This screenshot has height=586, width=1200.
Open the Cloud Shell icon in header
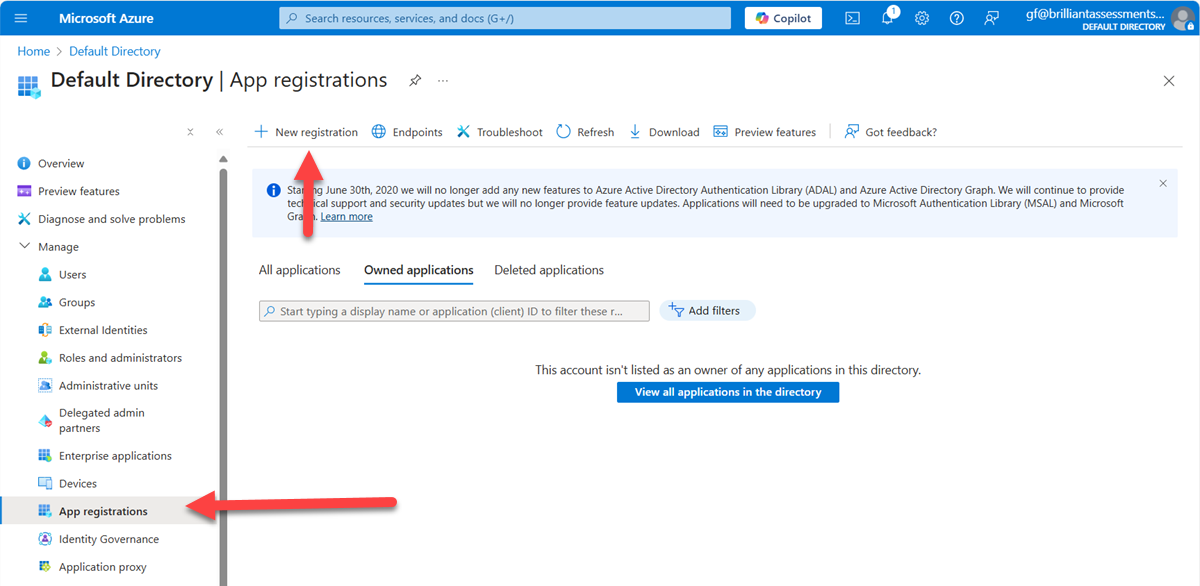coord(852,18)
